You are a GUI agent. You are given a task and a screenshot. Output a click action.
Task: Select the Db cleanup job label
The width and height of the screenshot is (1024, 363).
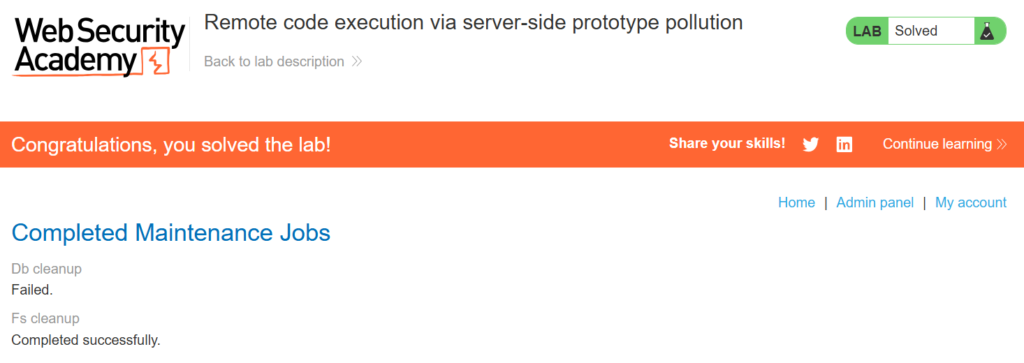(46, 269)
